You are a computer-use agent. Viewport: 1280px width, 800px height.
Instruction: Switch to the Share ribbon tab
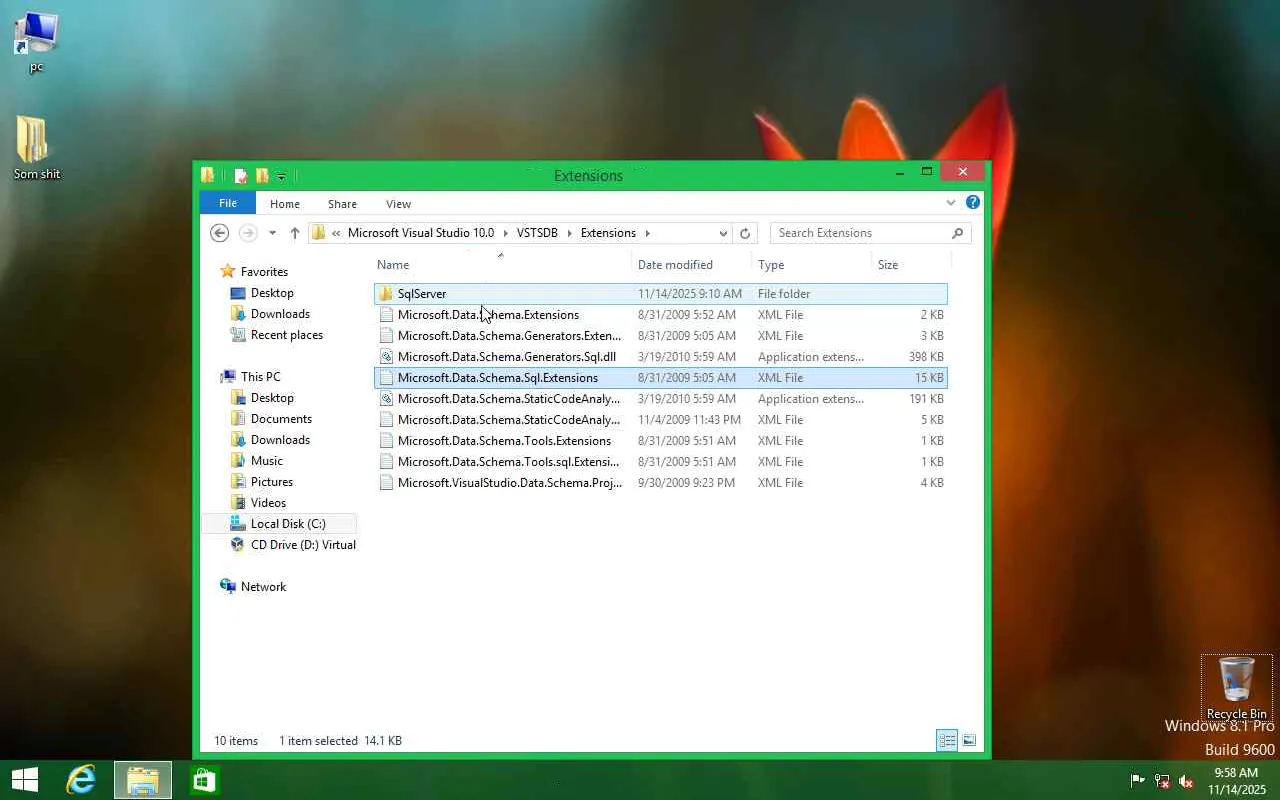(342, 204)
